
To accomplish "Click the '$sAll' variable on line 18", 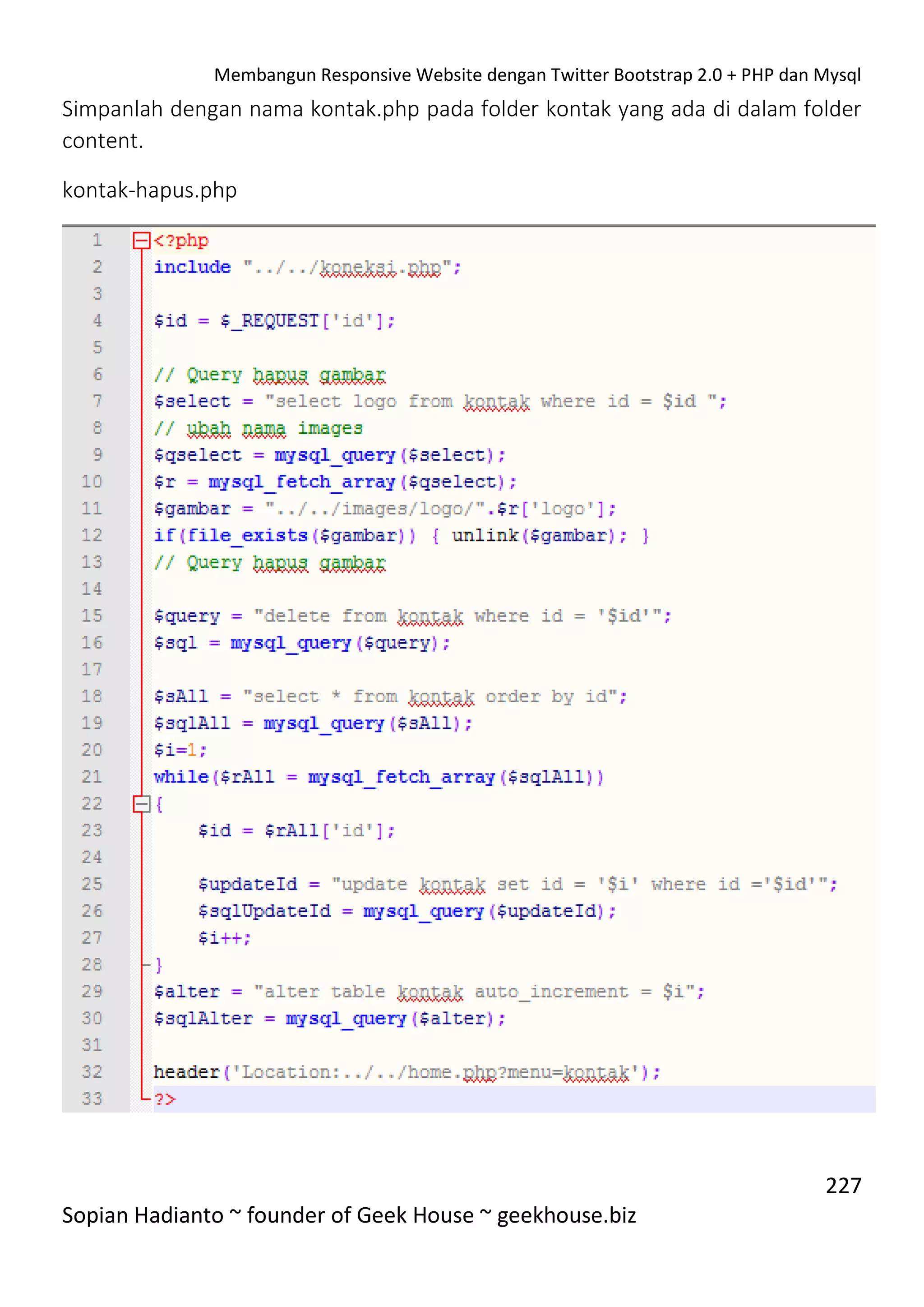I will (x=181, y=697).
